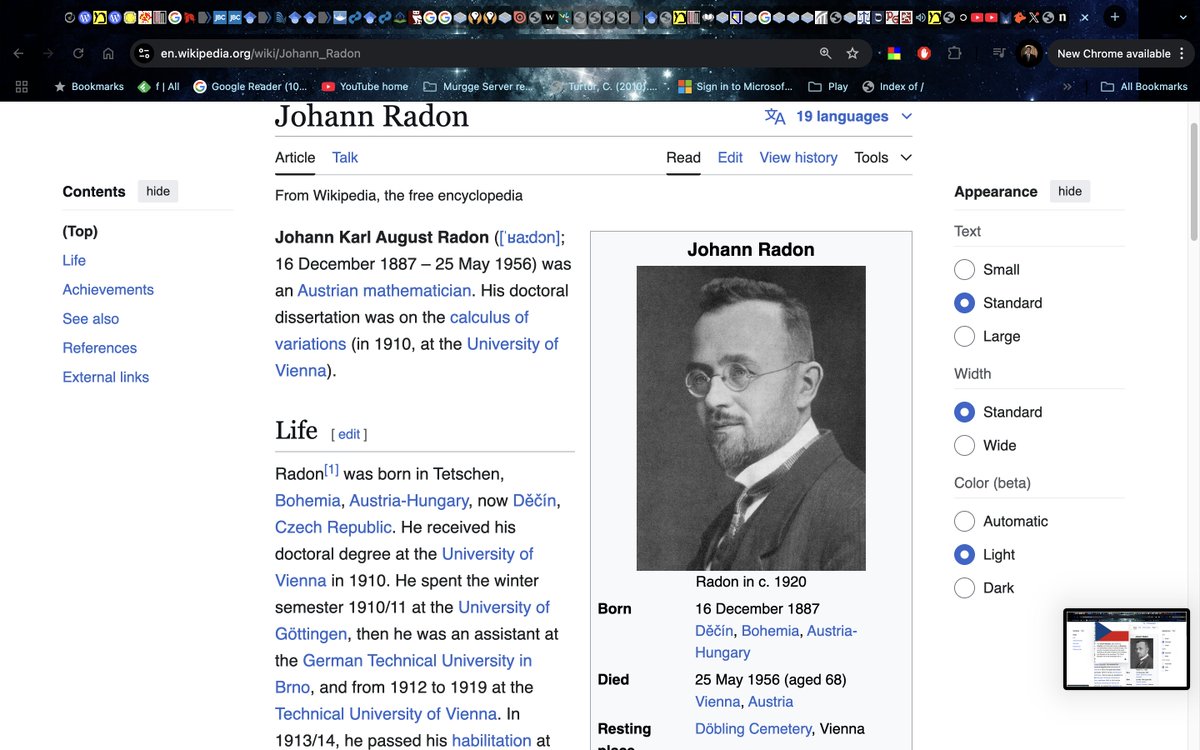Open the Extensions puzzle-piece menu
This screenshot has width=1200, height=750.
tap(955, 53)
